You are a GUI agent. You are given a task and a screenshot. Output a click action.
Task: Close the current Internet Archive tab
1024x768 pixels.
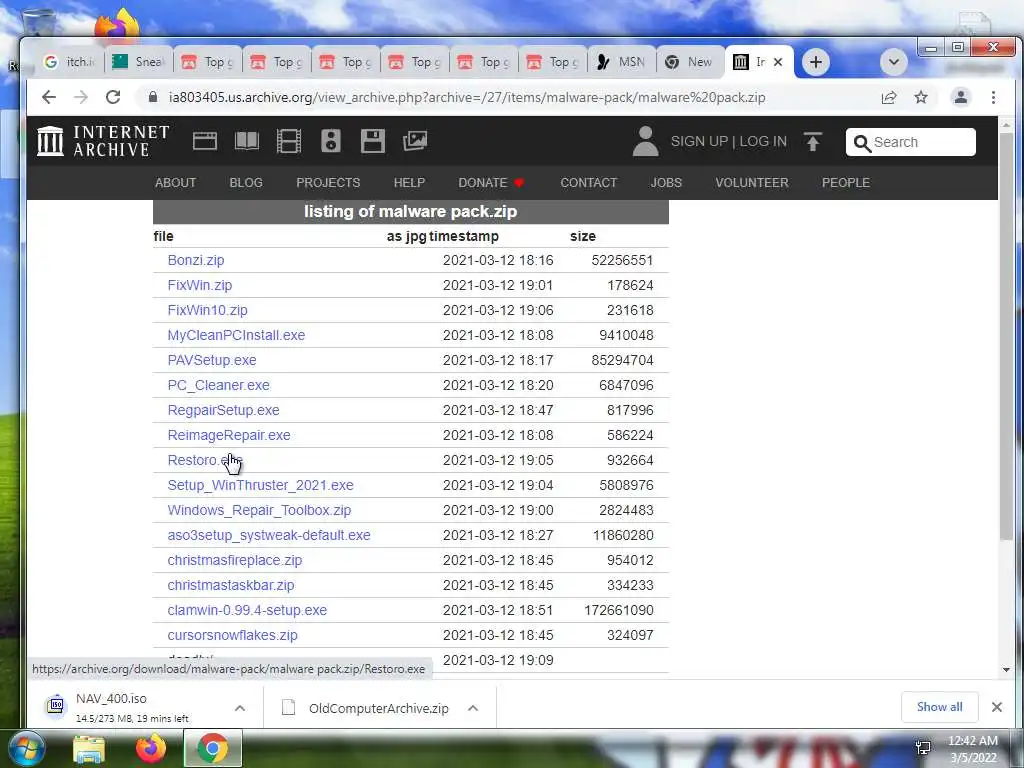coord(778,62)
